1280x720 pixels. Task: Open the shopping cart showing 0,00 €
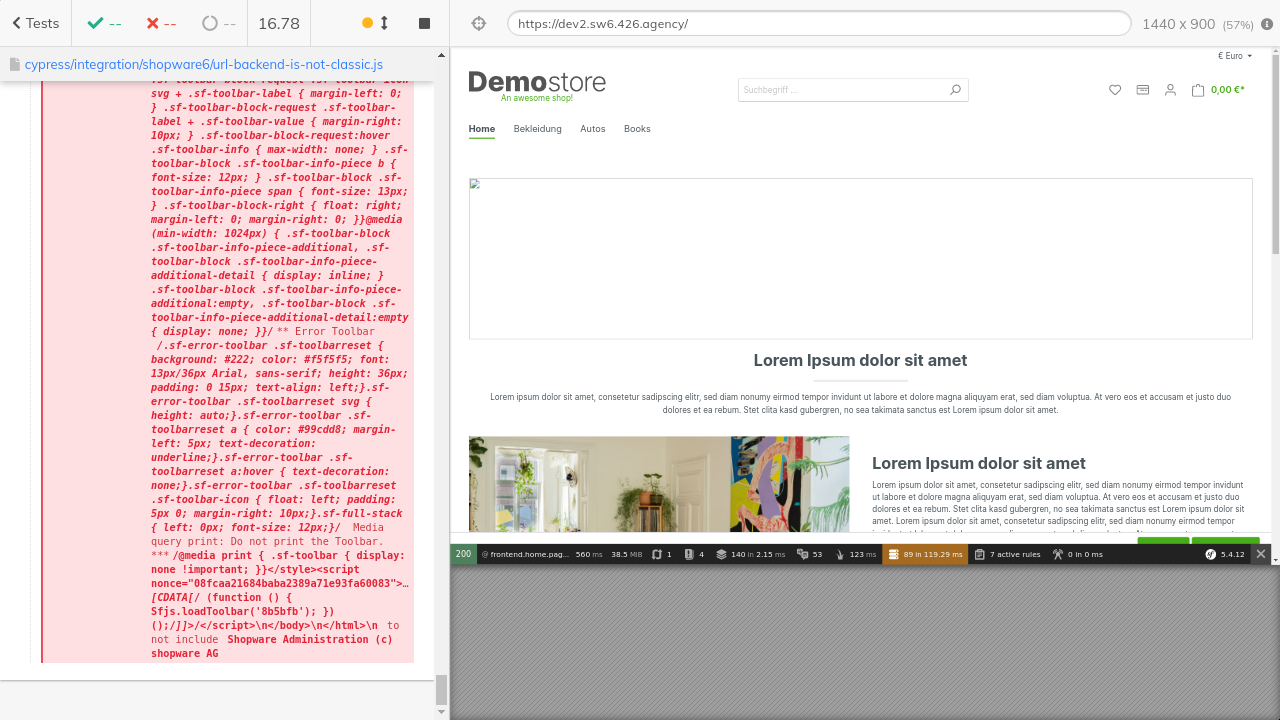point(1218,90)
